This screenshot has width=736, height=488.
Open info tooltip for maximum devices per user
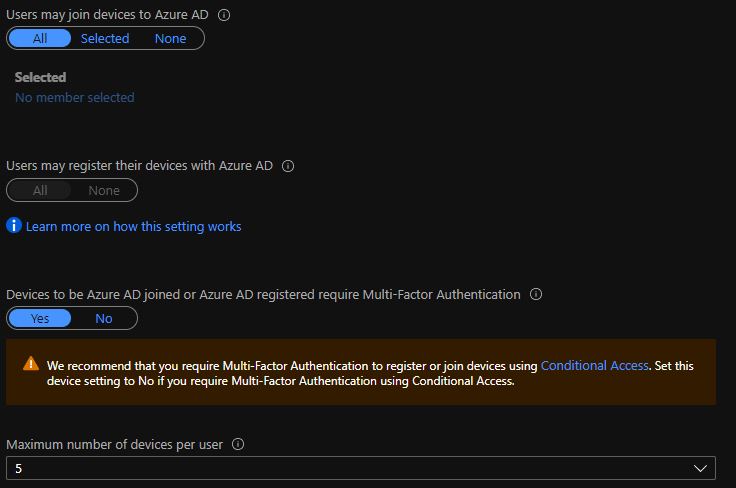click(238, 444)
